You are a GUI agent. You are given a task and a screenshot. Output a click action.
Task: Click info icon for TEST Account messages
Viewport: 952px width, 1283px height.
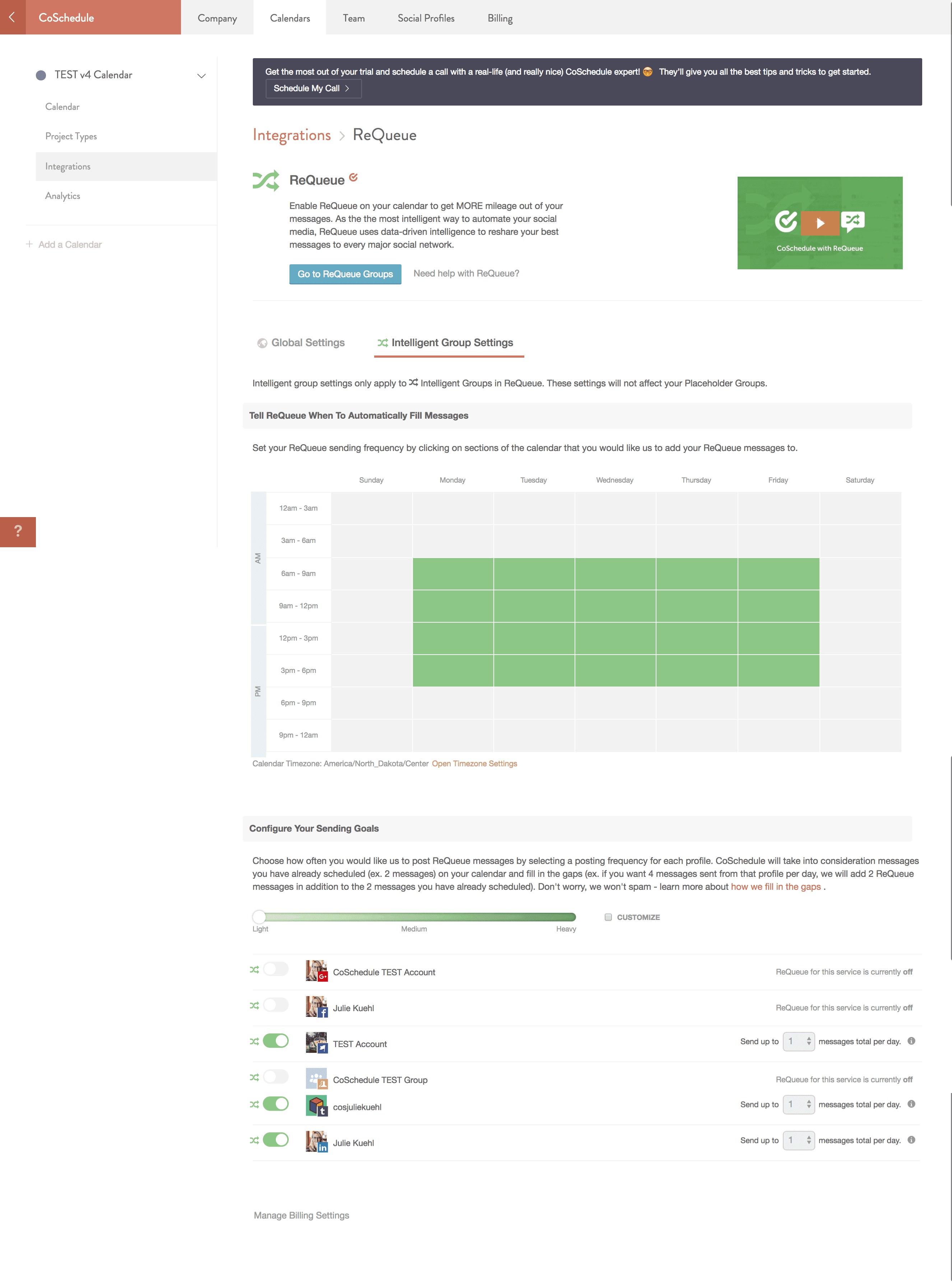911,1041
